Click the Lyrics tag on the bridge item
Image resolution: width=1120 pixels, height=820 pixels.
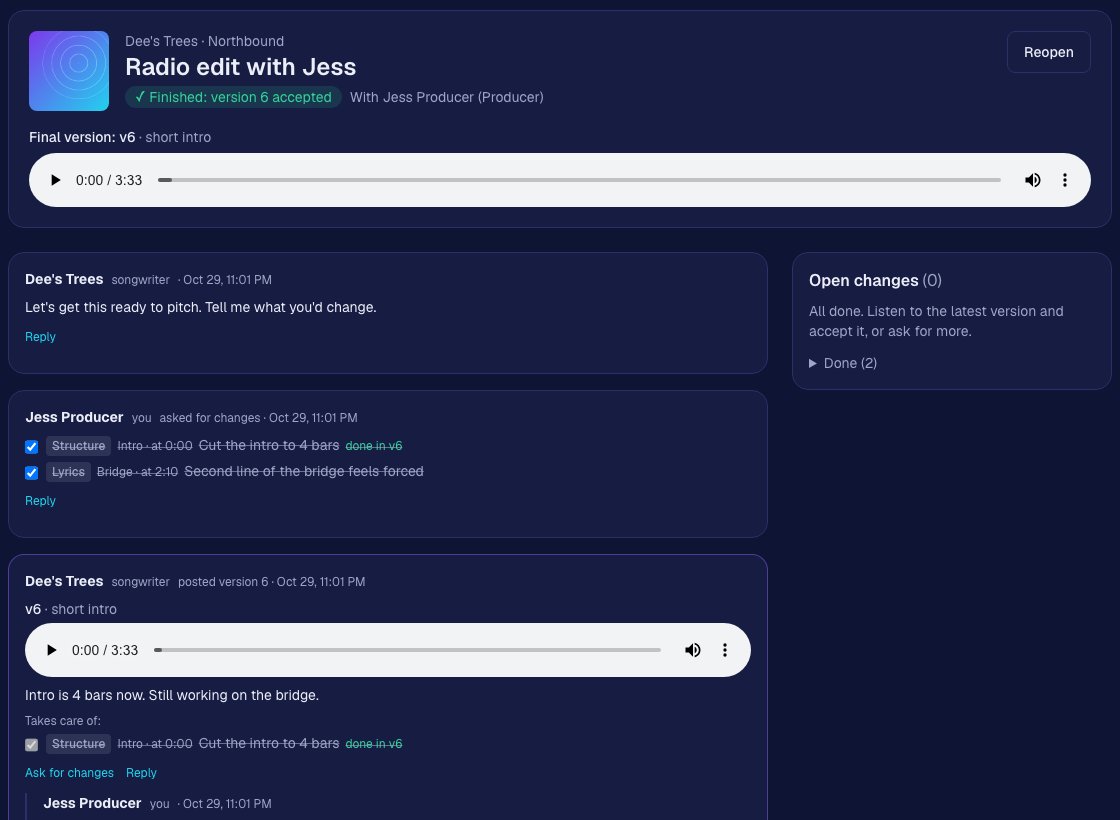[69, 471]
